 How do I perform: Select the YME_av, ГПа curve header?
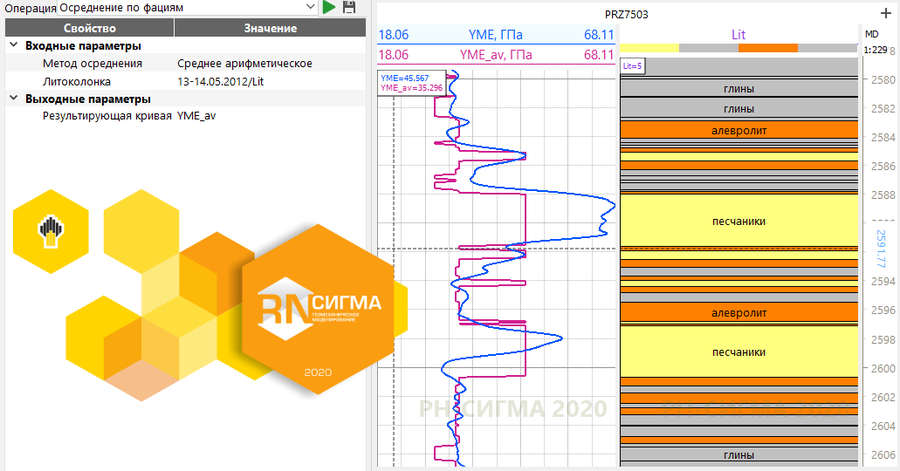[496, 54]
